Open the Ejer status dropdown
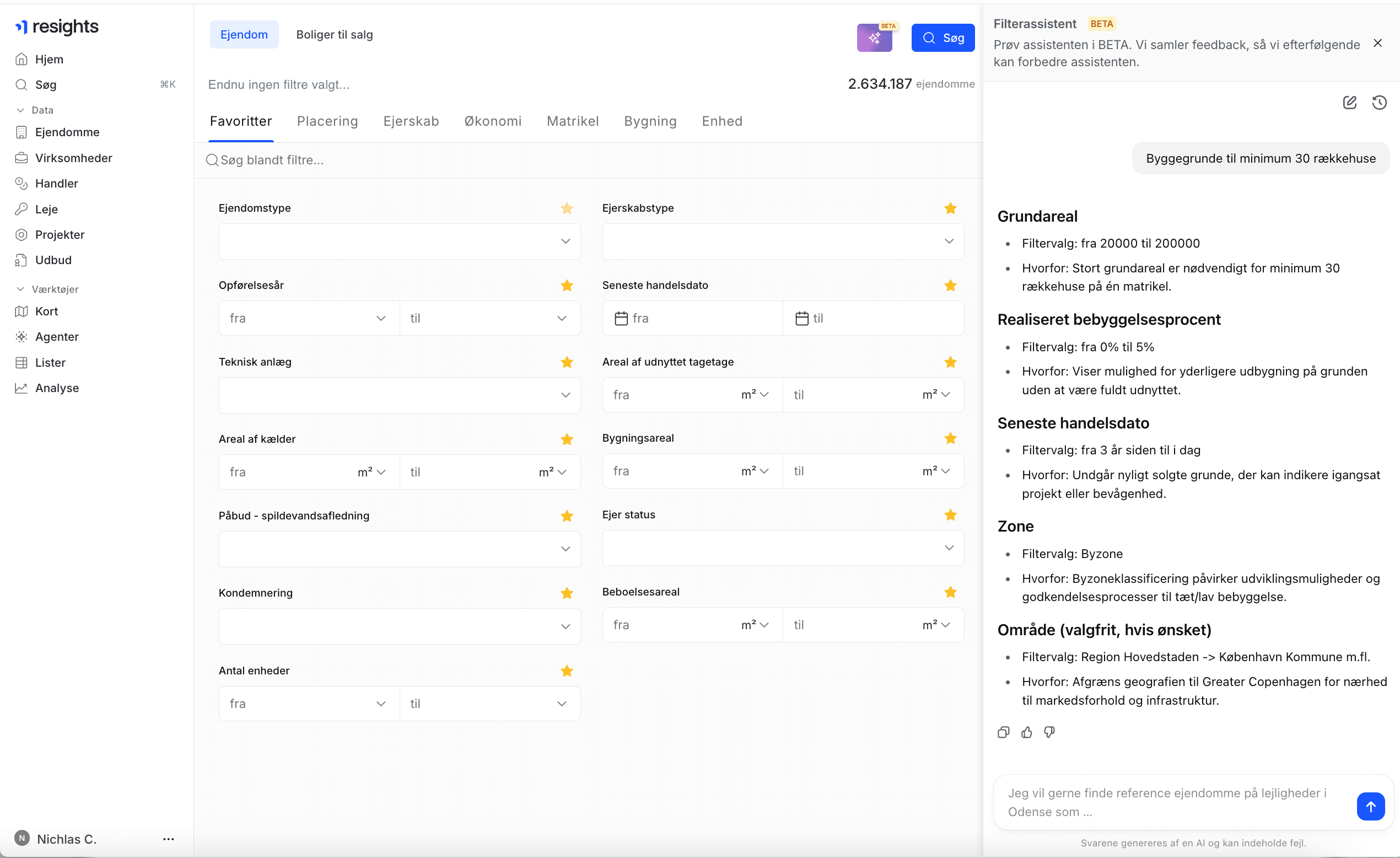Image resolution: width=1400 pixels, height=858 pixels. [783, 548]
